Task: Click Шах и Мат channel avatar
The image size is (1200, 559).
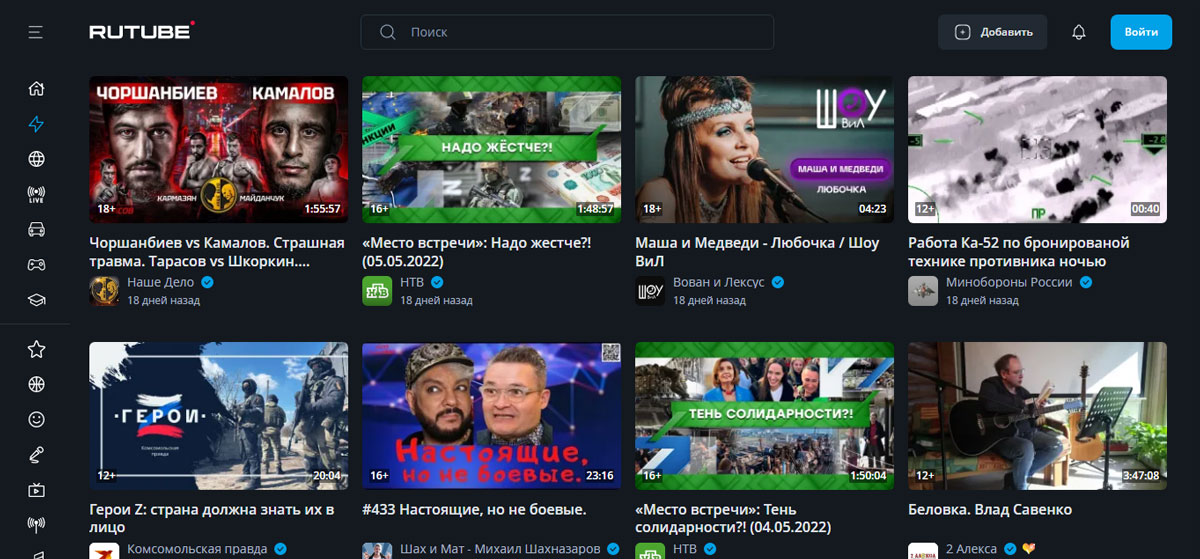Action: pos(377,551)
